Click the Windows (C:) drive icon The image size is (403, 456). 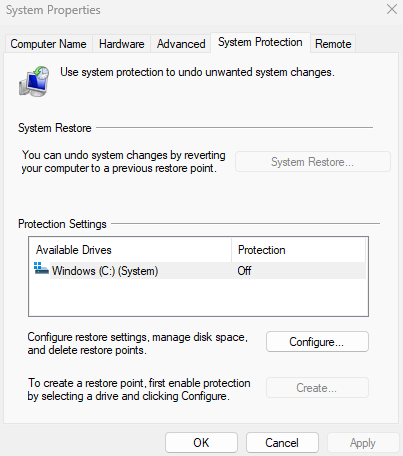click(x=41, y=269)
